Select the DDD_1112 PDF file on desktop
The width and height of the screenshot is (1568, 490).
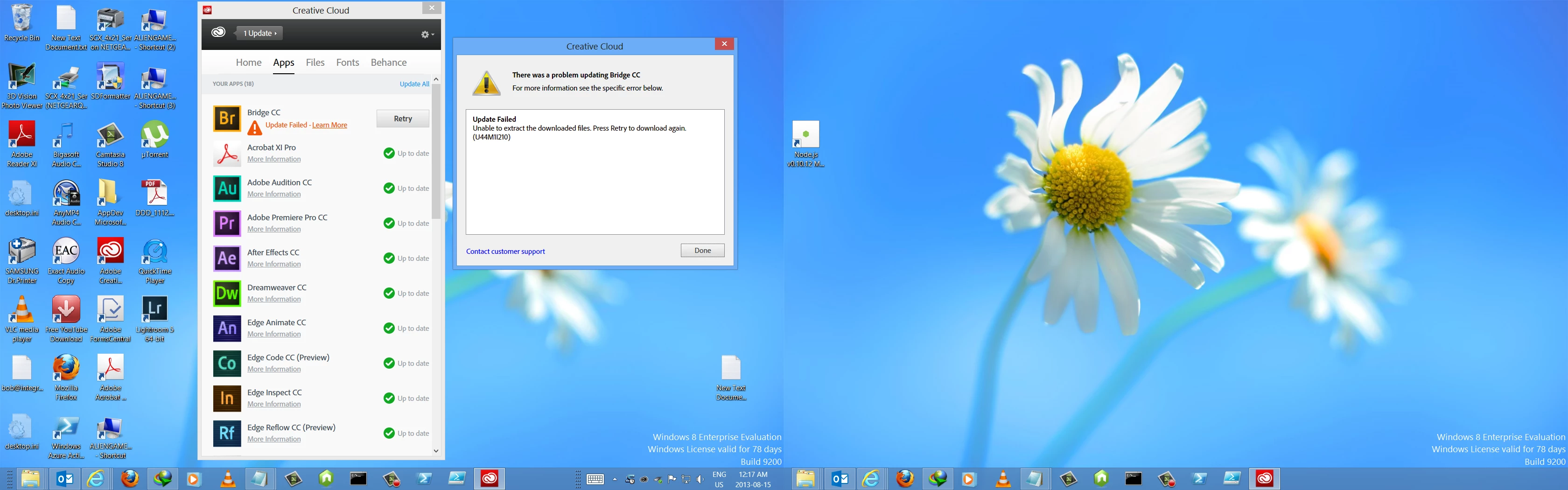tap(154, 198)
